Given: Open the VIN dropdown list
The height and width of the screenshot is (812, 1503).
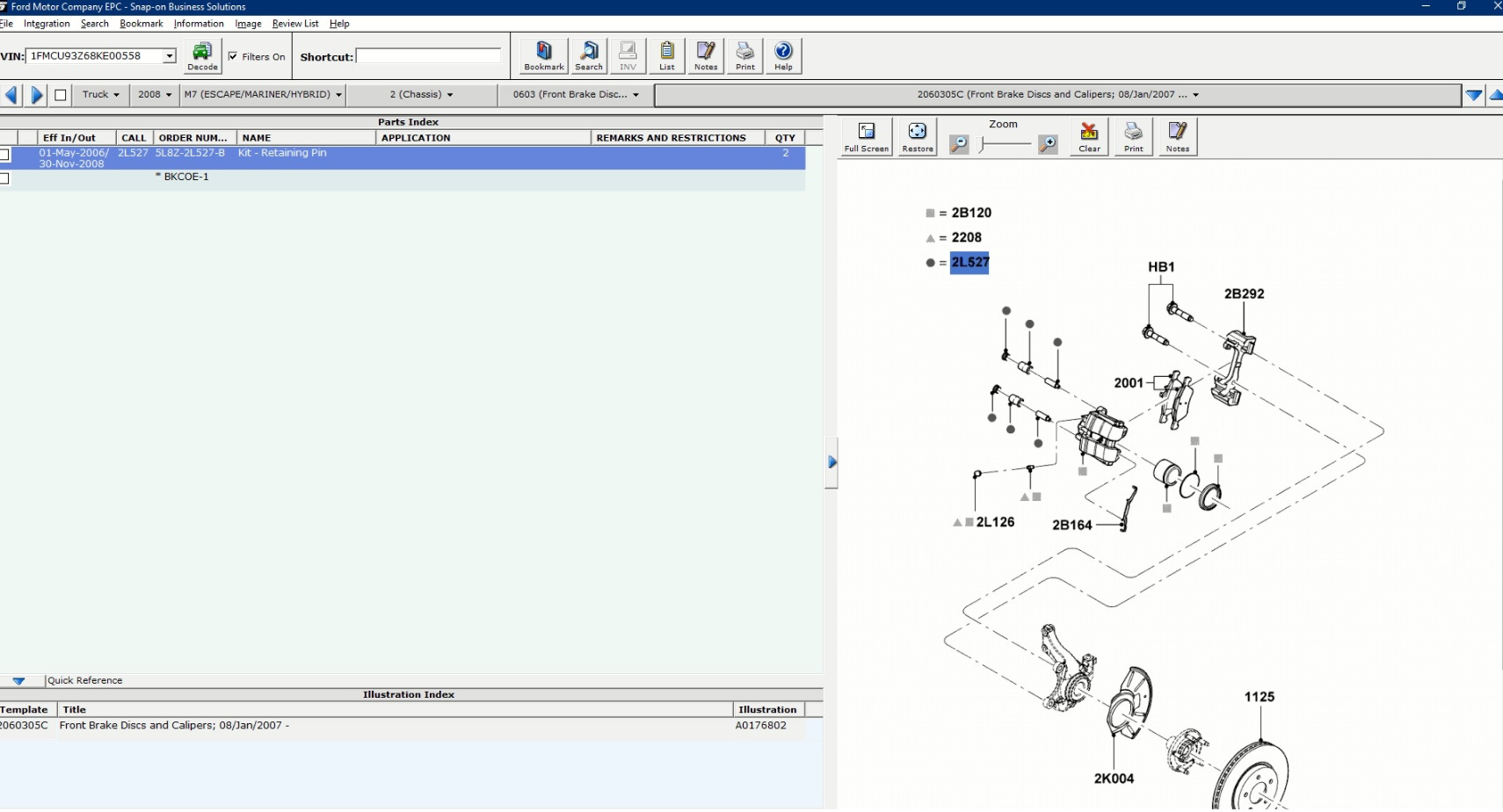Looking at the screenshot, I should [x=170, y=56].
